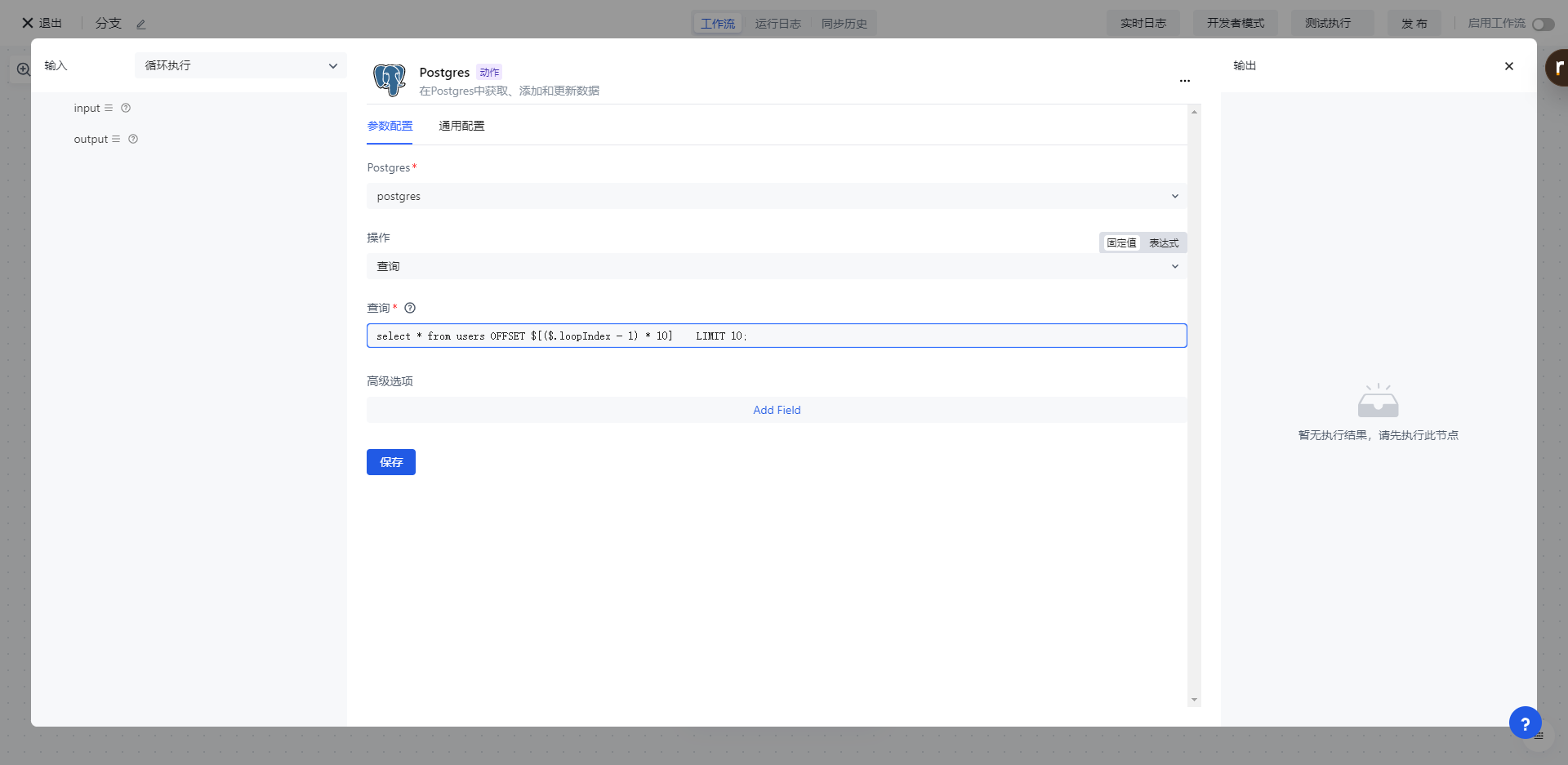Open the blue help question mark bubble
The height and width of the screenshot is (765, 1568).
1524,723
